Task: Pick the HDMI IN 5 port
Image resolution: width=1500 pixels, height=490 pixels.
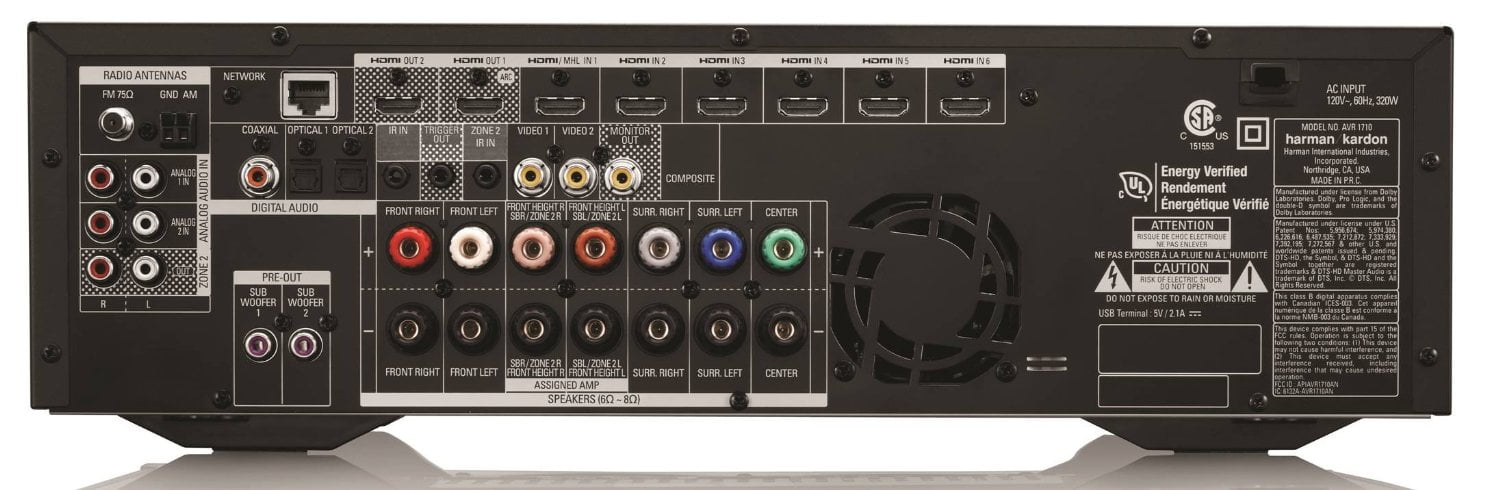Action: [885, 105]
